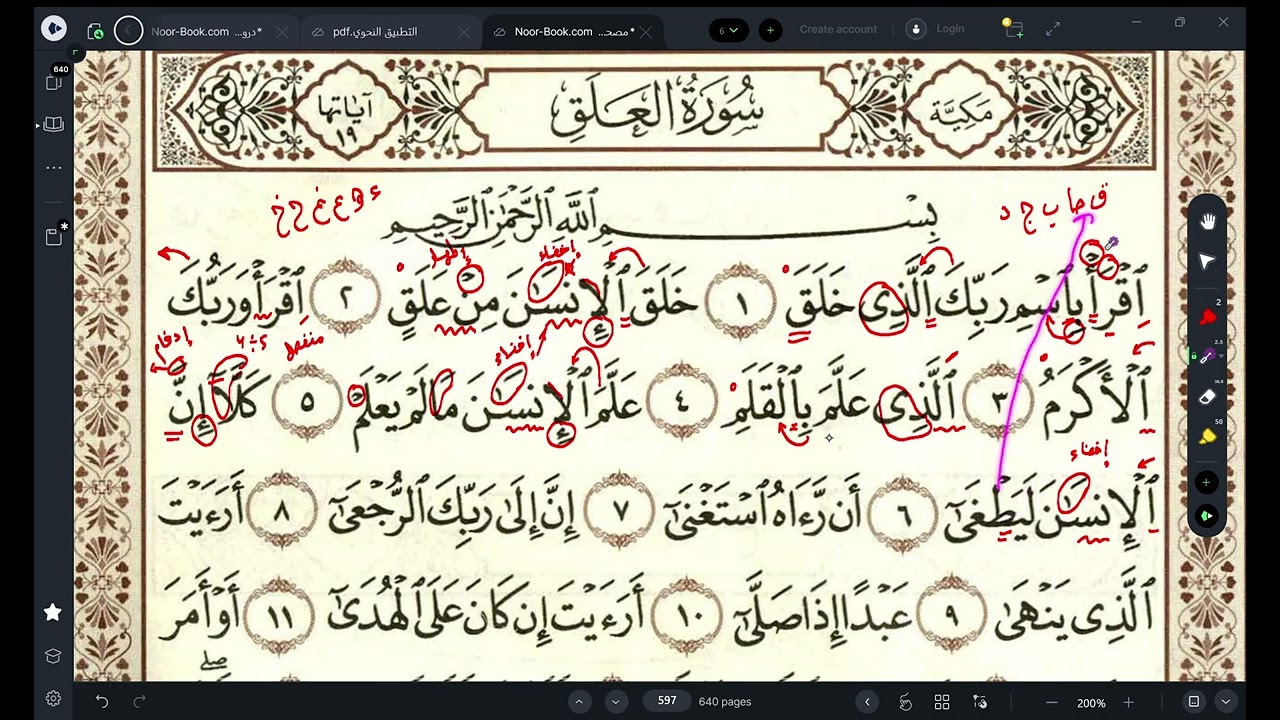Go to previous page with up arrow

pyautogui.click(x=579, y=702)
